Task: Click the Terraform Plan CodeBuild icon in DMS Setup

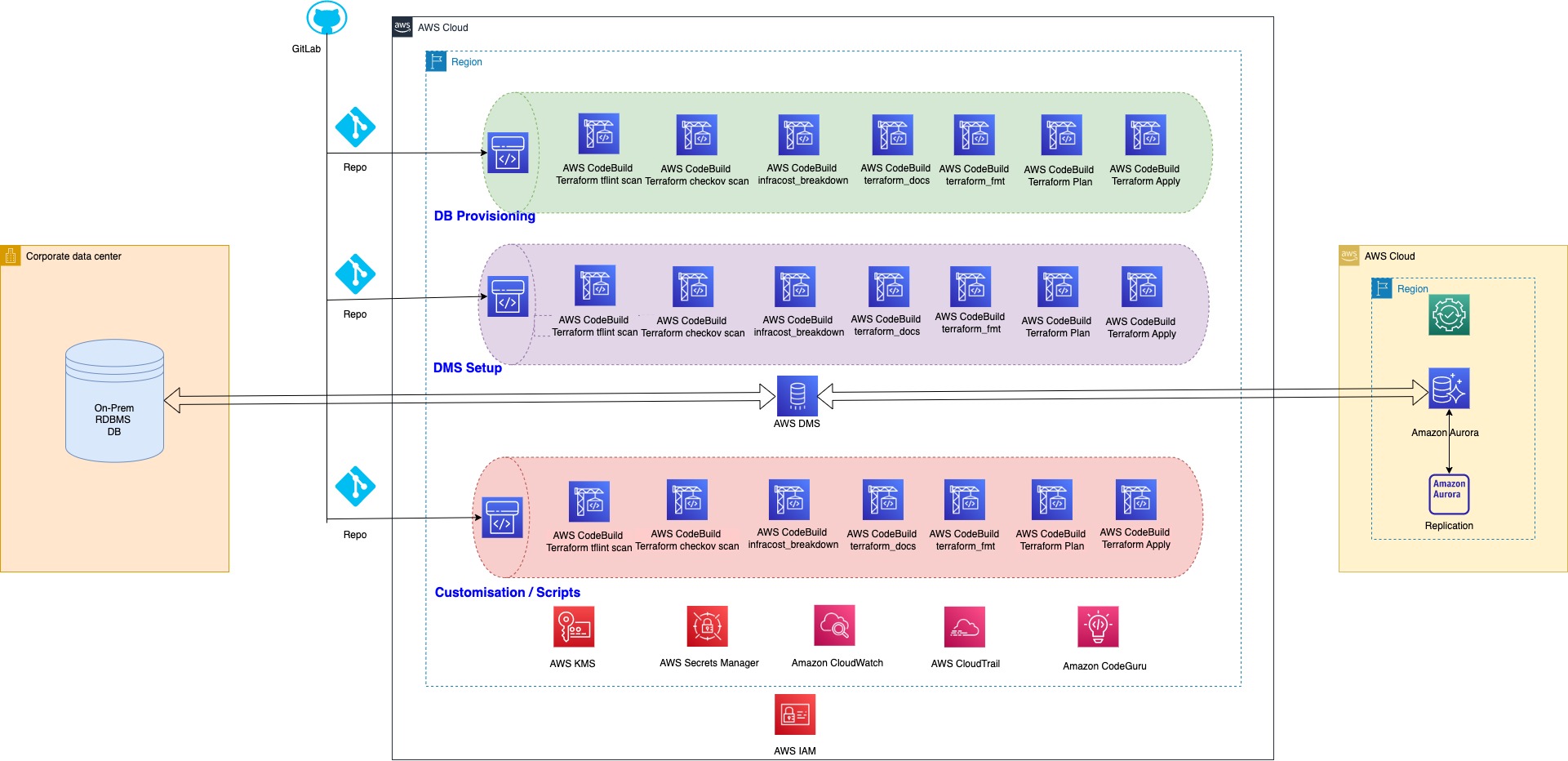Action: (1058, 287)
